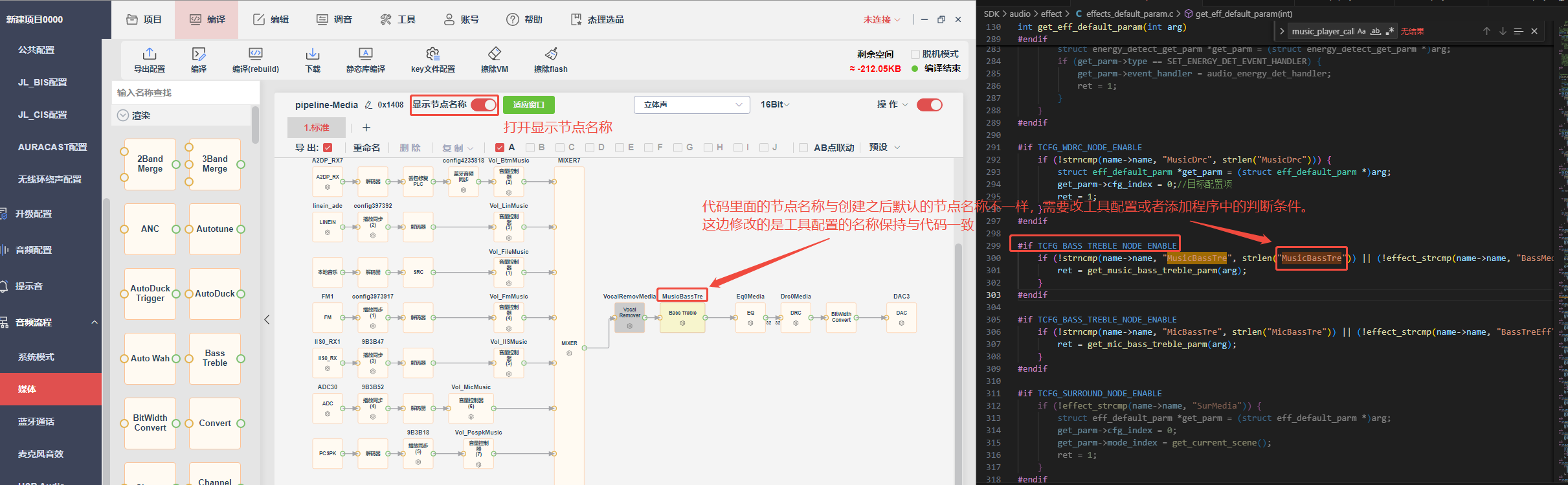Check the AB点联动 checkbox

point(803,148)
